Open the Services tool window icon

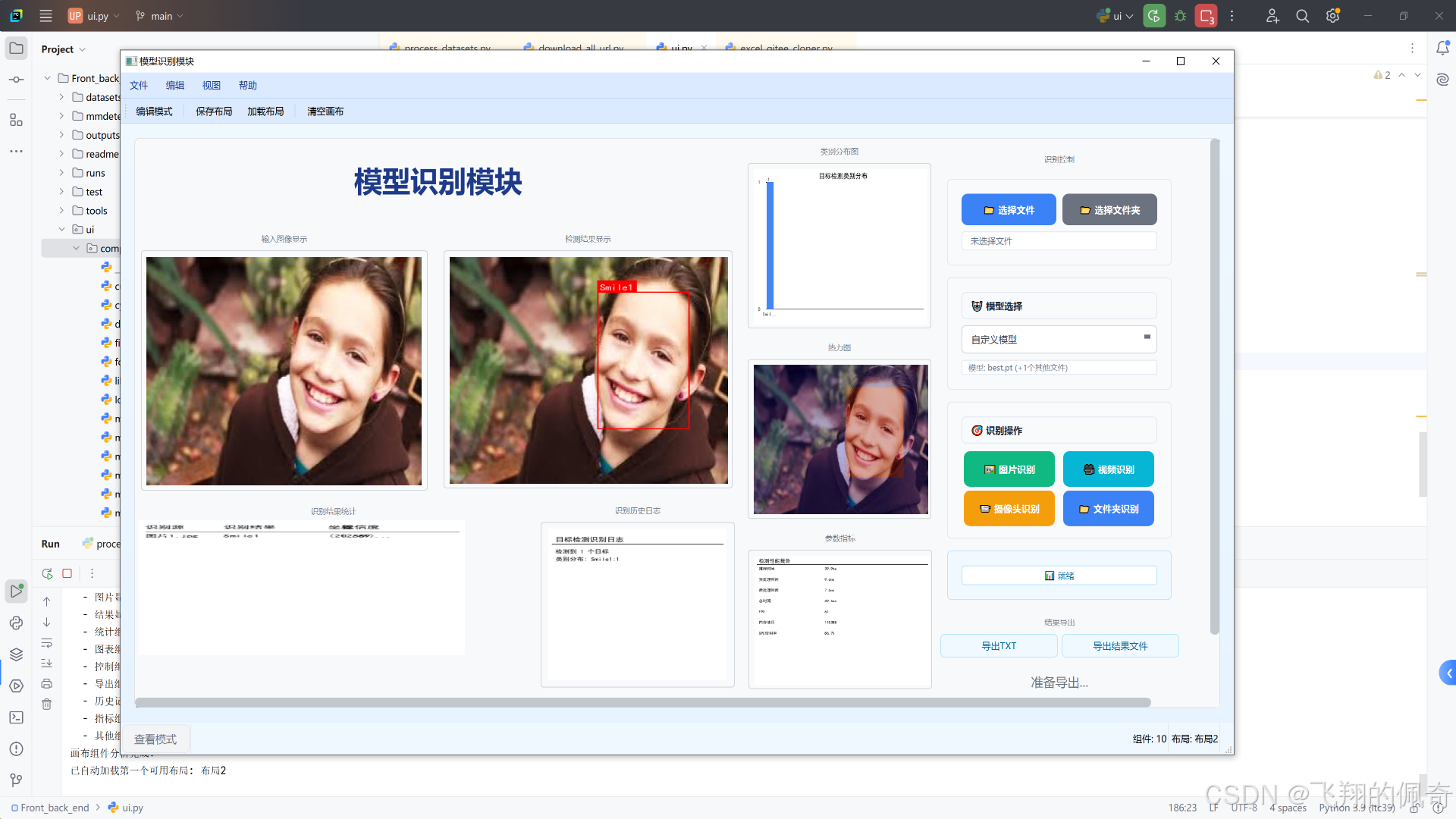16,686
